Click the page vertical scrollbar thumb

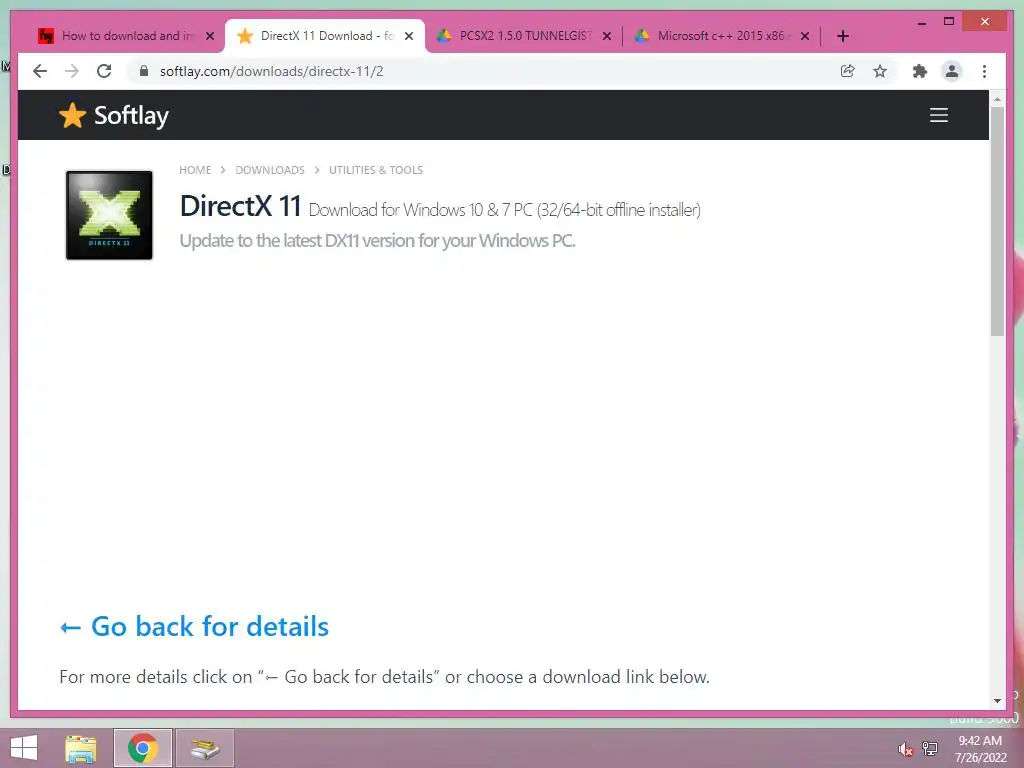click(997, 221)
